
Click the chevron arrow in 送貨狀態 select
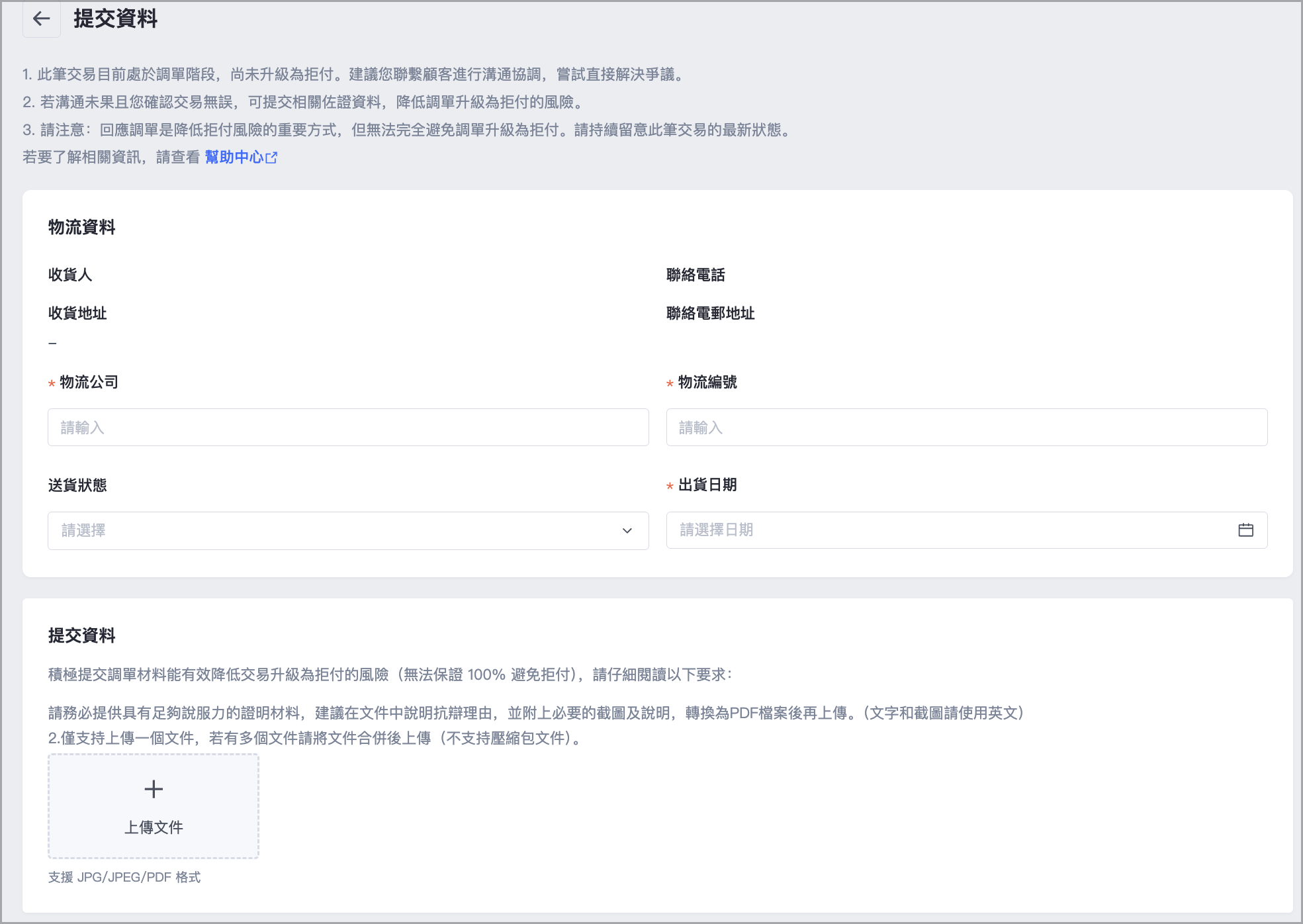click(x=627, y=531)
